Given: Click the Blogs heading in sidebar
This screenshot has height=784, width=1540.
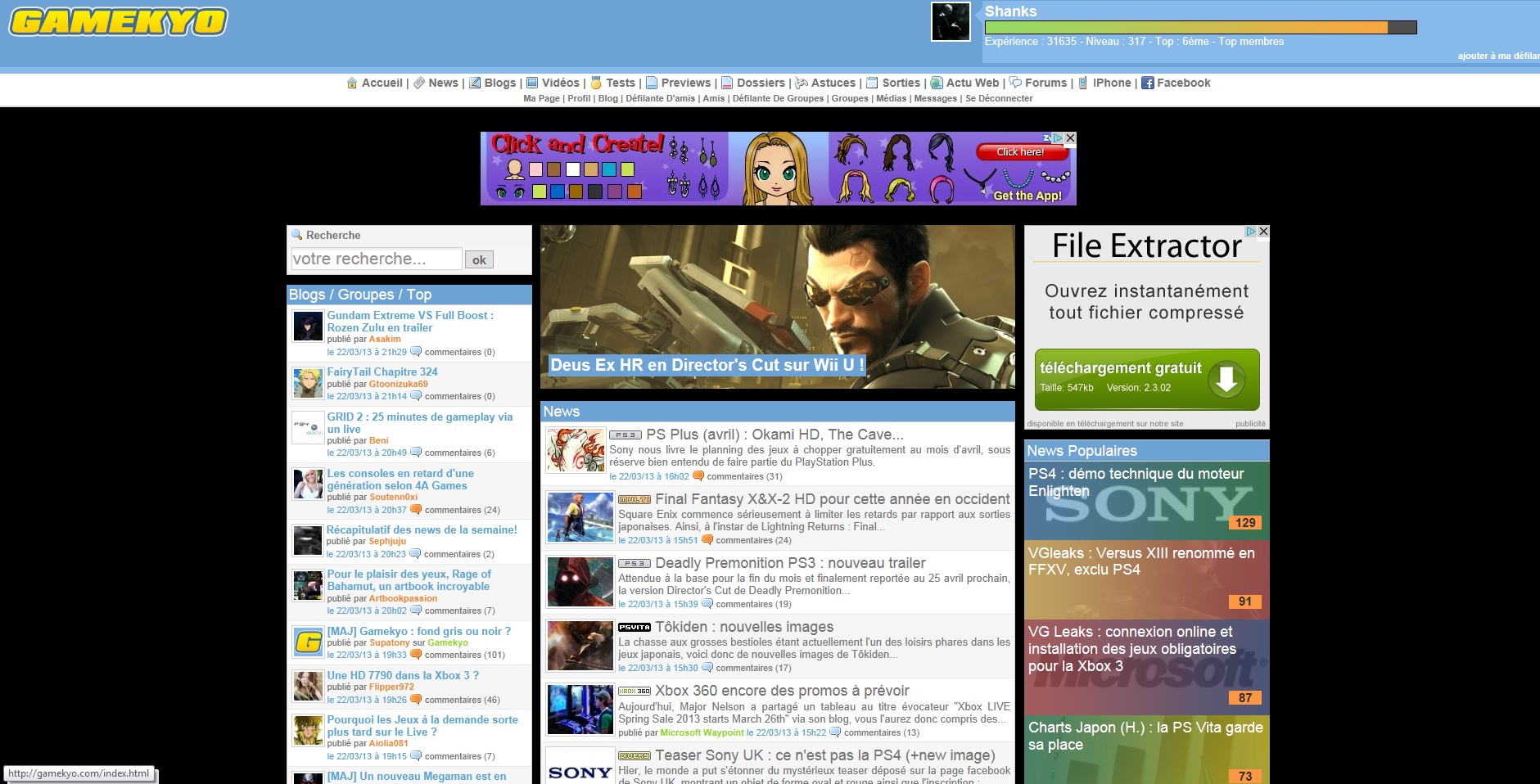Looking at the screenshot, I should pyautogui.click(x=307, y=295).
